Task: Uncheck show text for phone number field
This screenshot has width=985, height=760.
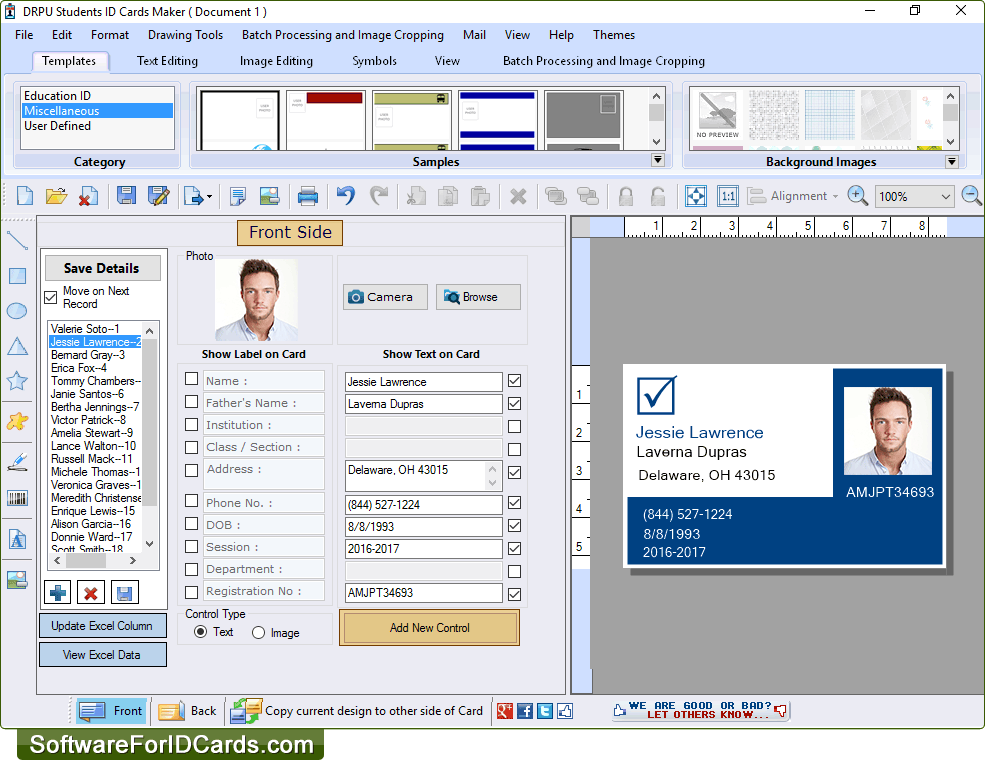Action: click(514, 502)
